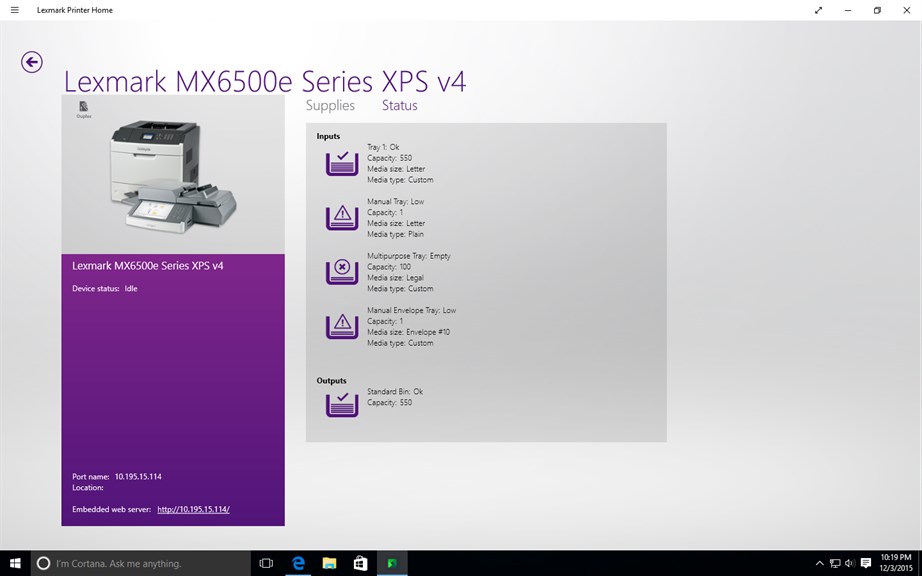Select the Multipurpose Tray empty icon

pyautogui.click(x=342, y=272)
